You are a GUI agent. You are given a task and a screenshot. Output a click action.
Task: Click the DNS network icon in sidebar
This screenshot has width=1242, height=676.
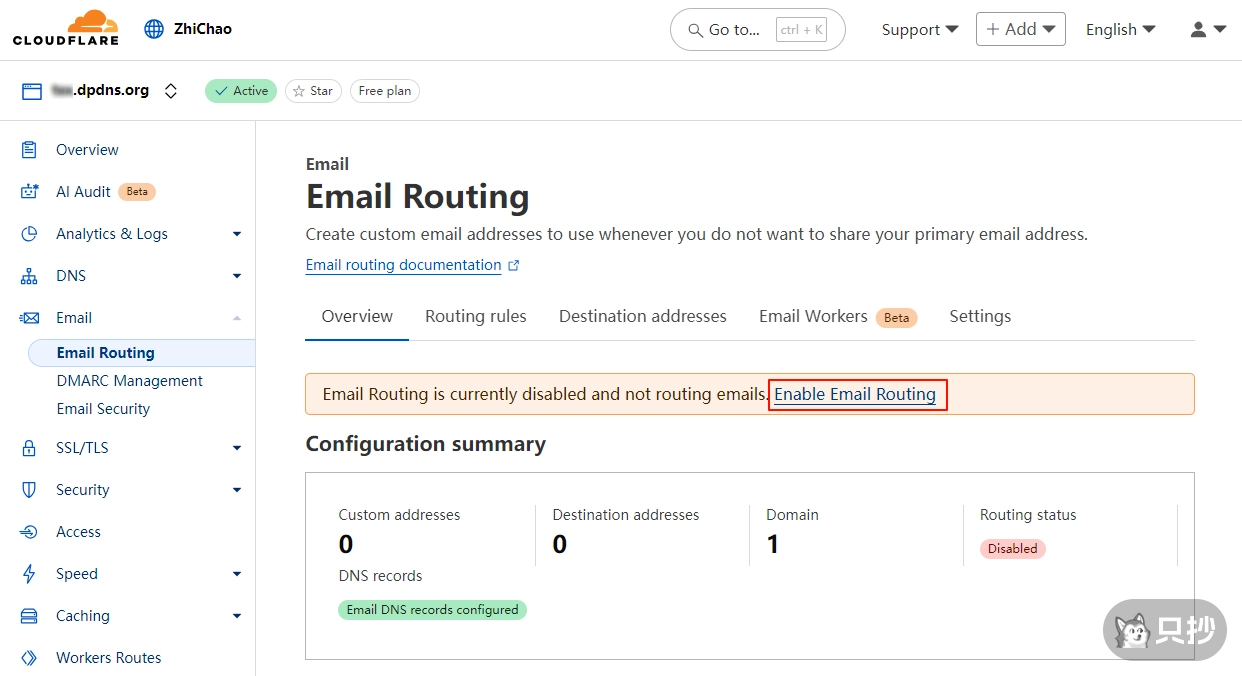[x=29, y=276]
